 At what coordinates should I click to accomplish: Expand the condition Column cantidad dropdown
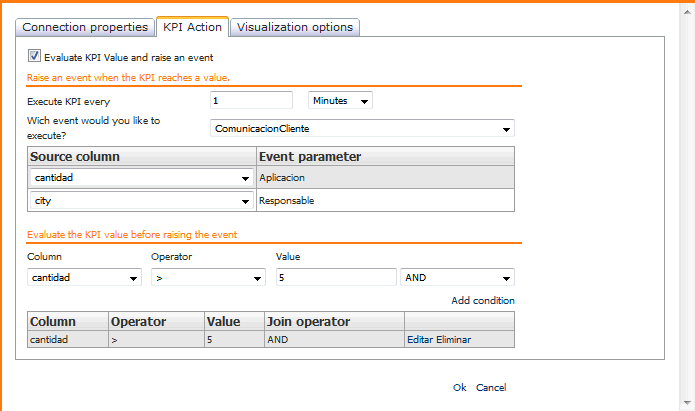pyautogui.click(x=84, y=277)
